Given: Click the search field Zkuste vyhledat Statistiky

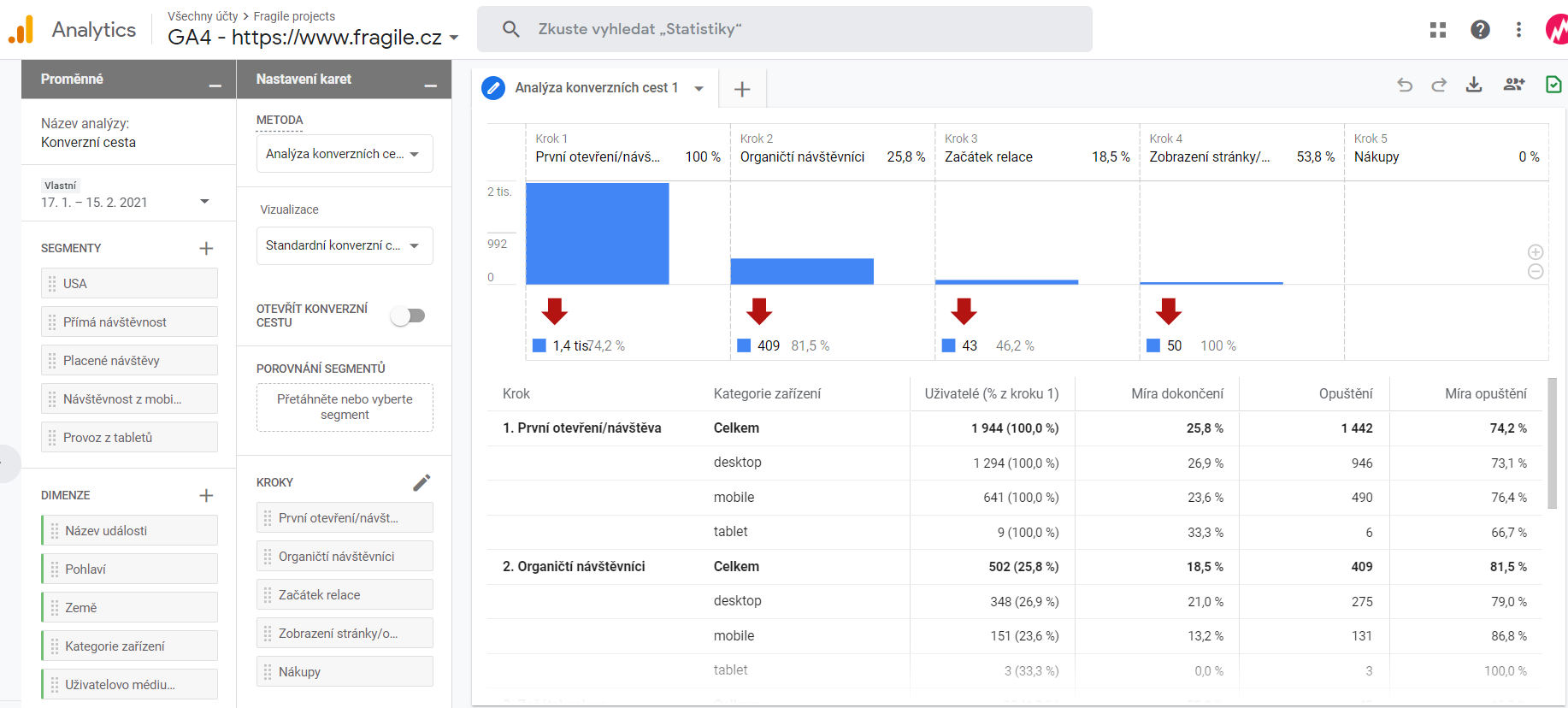Looking at the screenshot, I should point(785,29).
